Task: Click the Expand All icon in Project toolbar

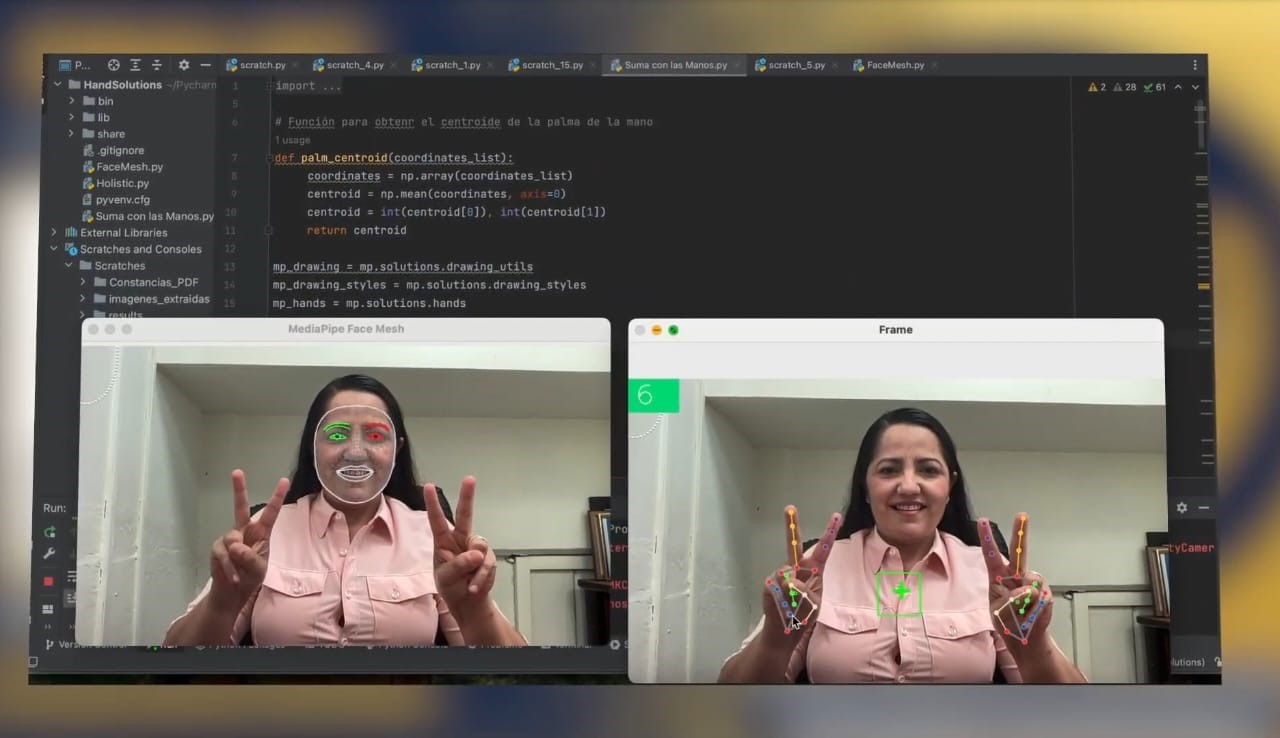Action: coord(136,65)
